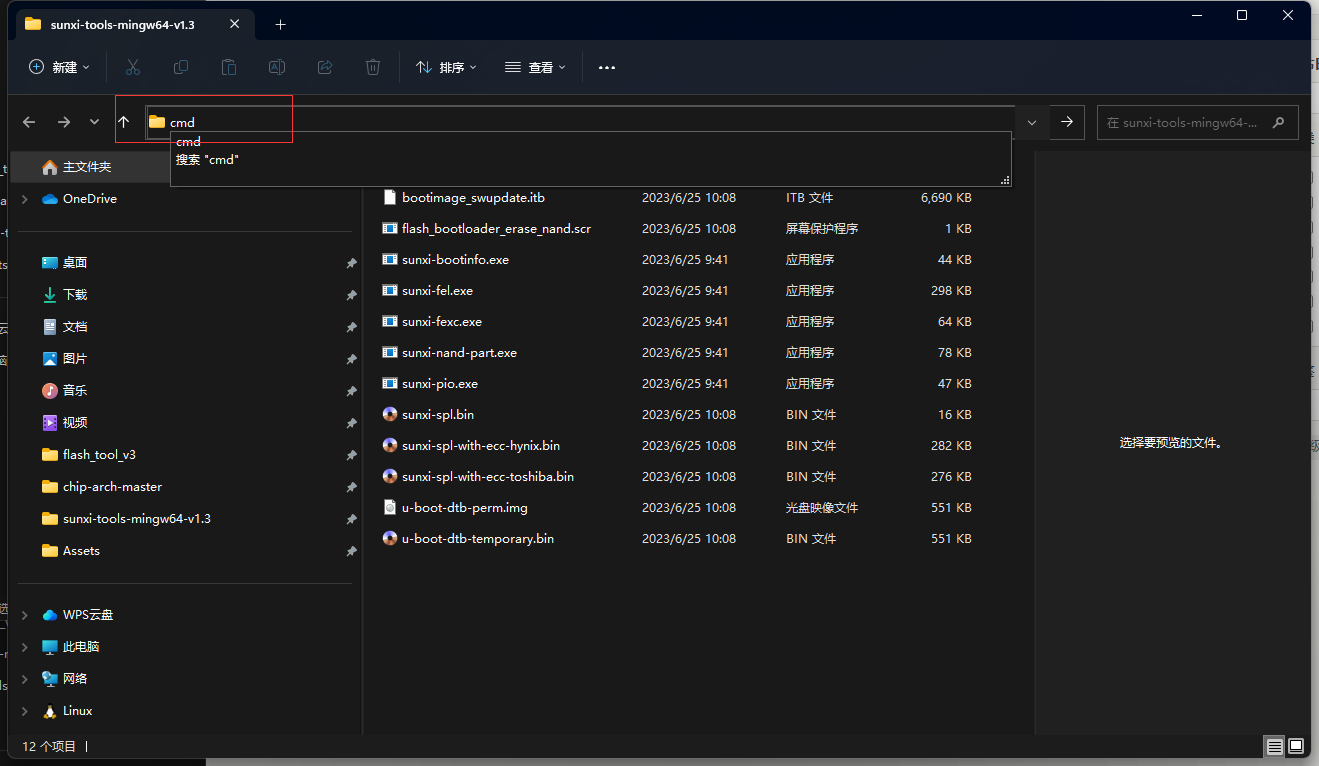Viewport: 1319px width, 766px height.
Task: Open 视频 in quick access
Action: click(75, 423)
